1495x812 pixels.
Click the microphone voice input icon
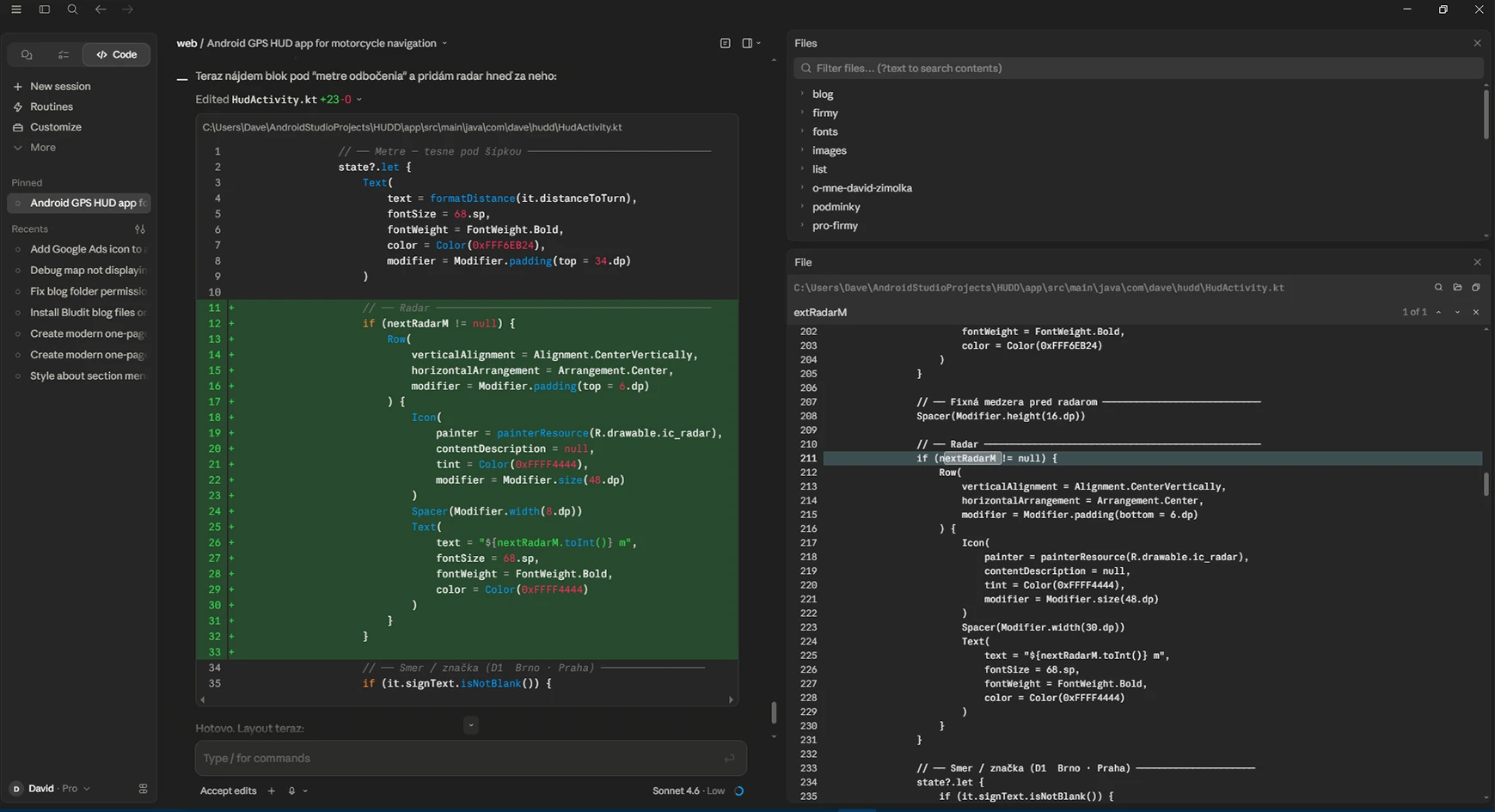(291, 791)
